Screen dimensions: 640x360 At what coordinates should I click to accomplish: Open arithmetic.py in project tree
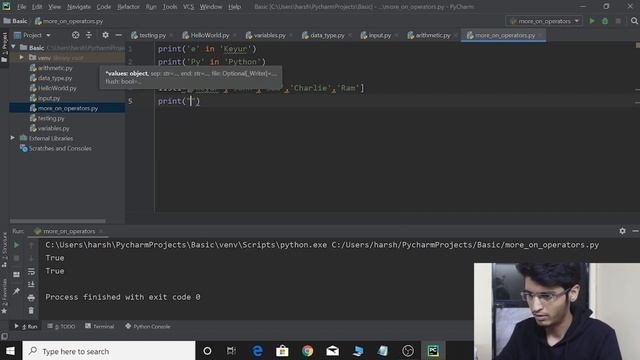pos(51,68)
